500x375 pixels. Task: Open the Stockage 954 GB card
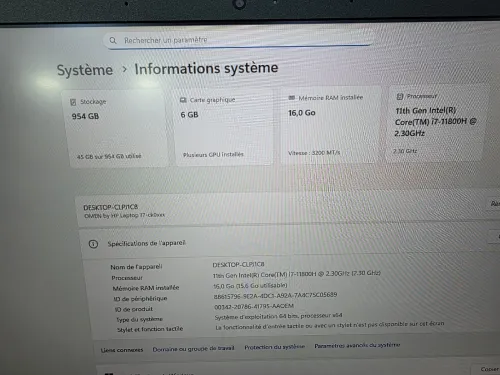coord(115,128)
